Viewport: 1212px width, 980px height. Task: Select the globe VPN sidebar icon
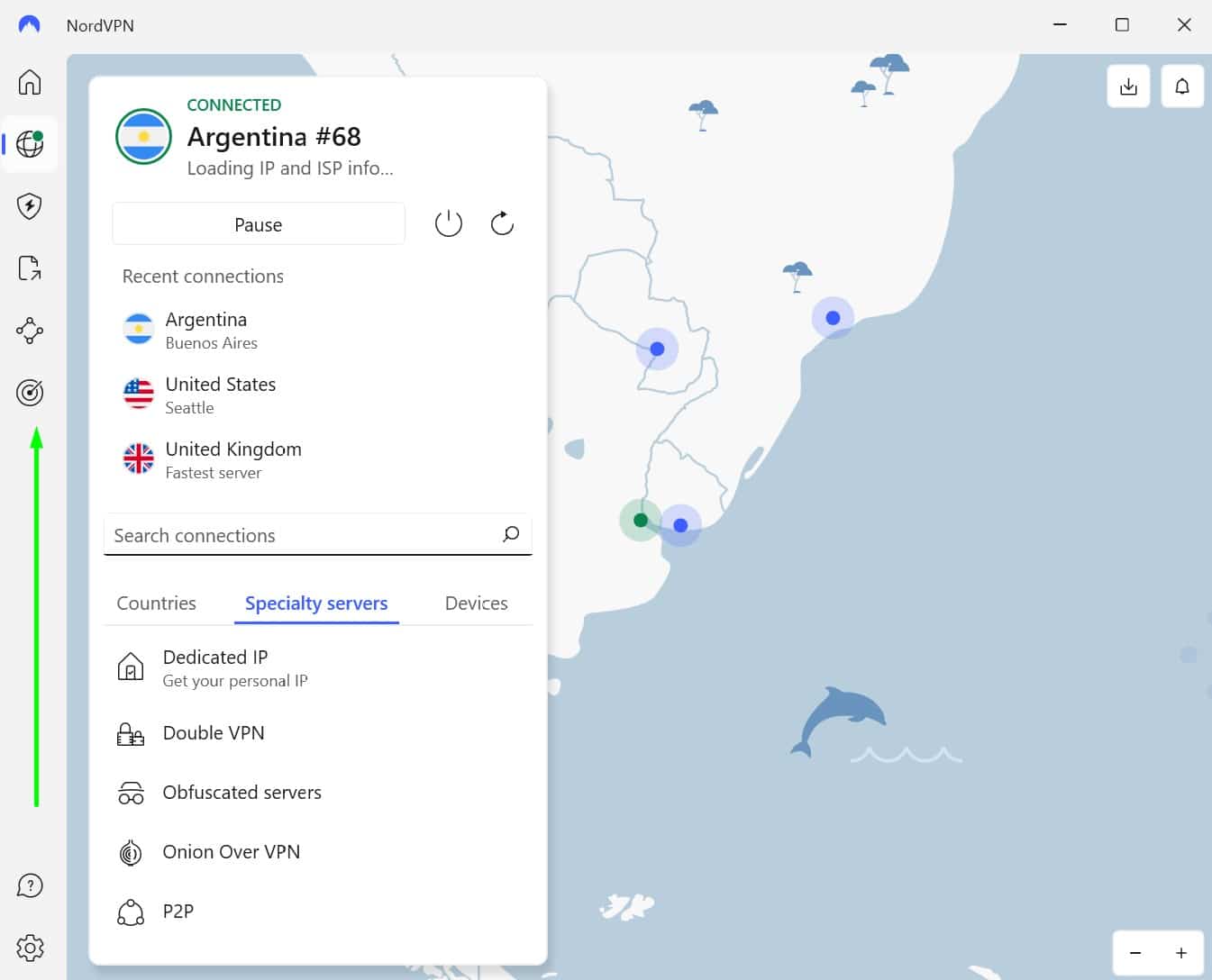click(30, 144)
